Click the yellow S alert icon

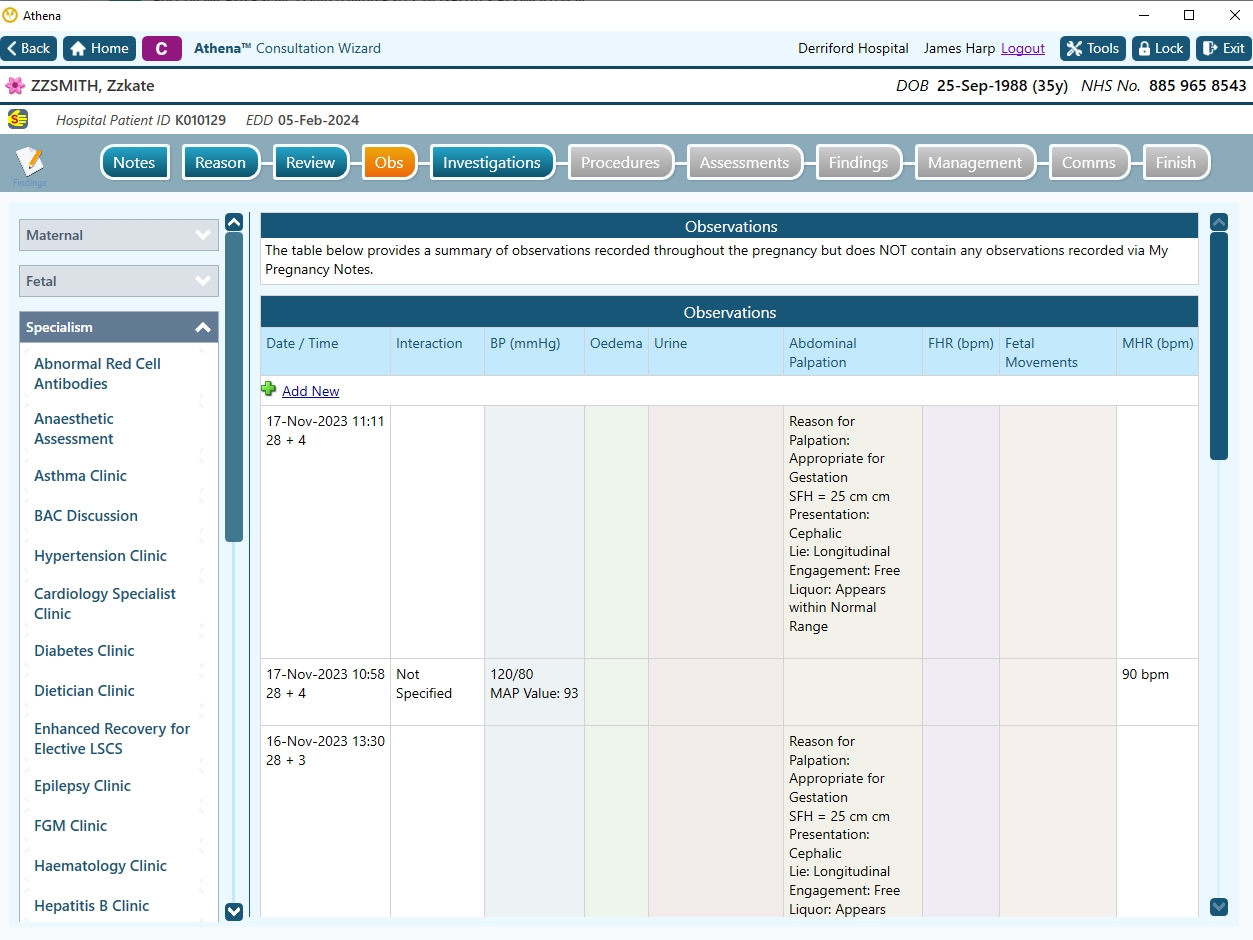click(18, 119)
